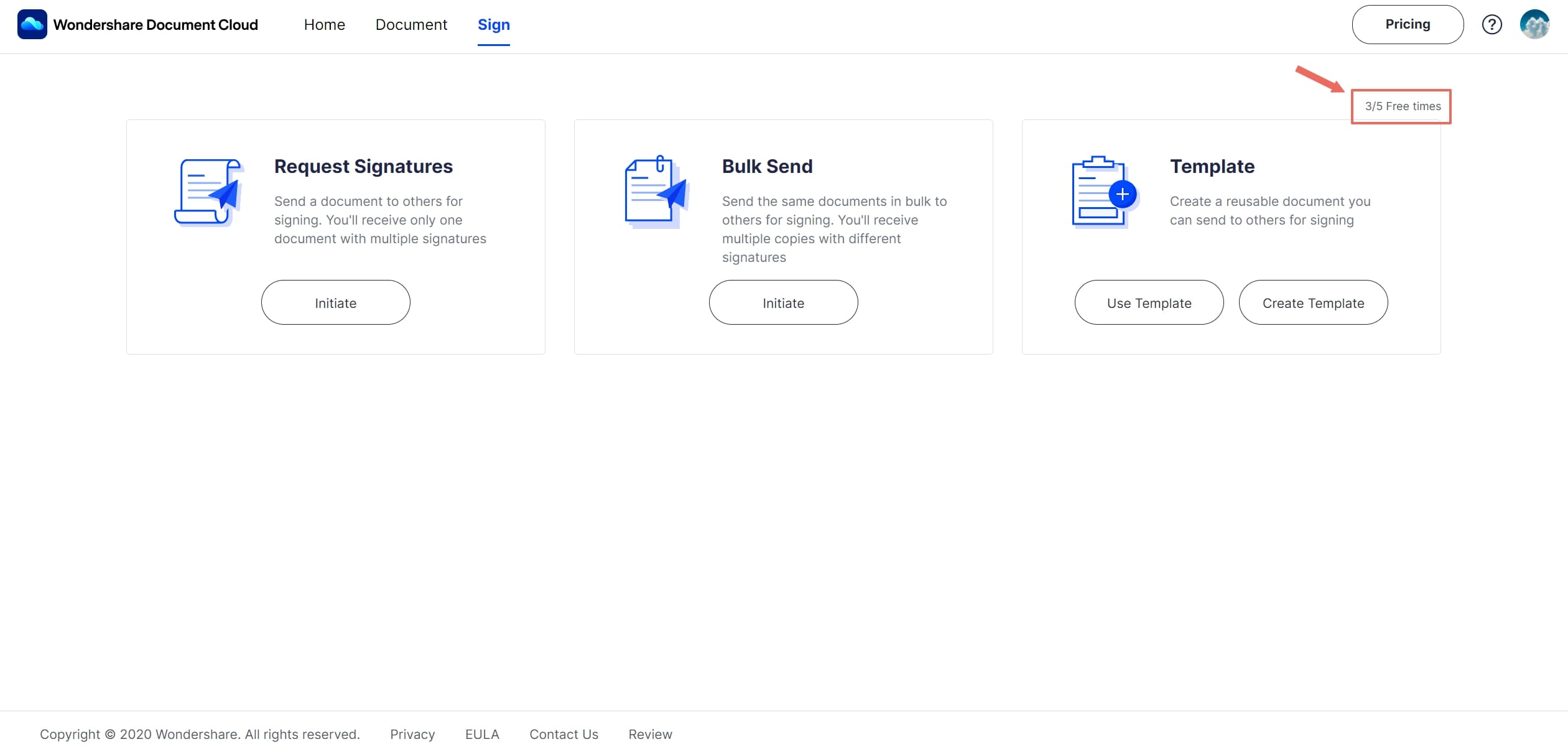
Task: Open the EULA footer link
Action: click(x=482, y=734)
